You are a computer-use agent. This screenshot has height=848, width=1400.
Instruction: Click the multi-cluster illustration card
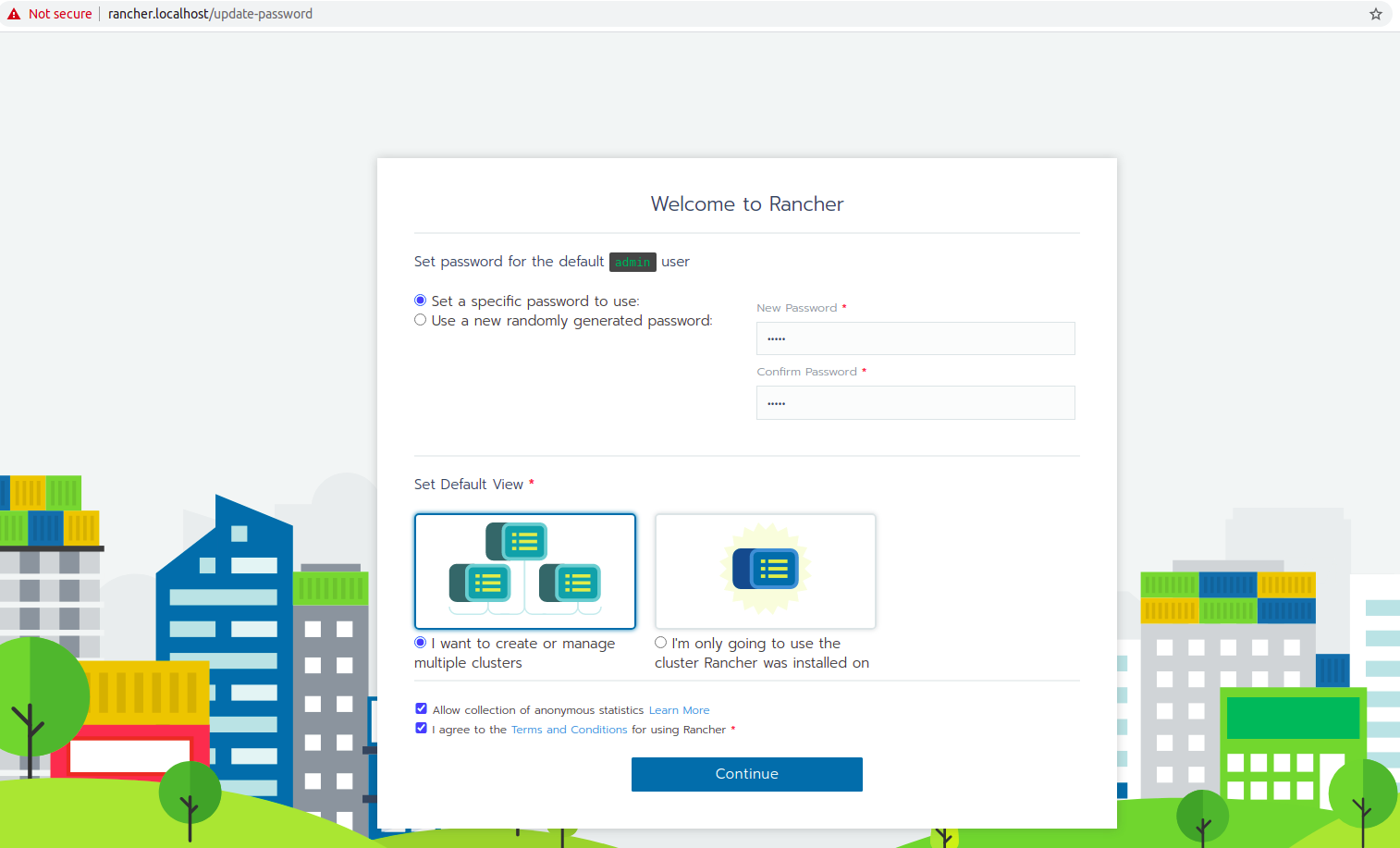524,571
